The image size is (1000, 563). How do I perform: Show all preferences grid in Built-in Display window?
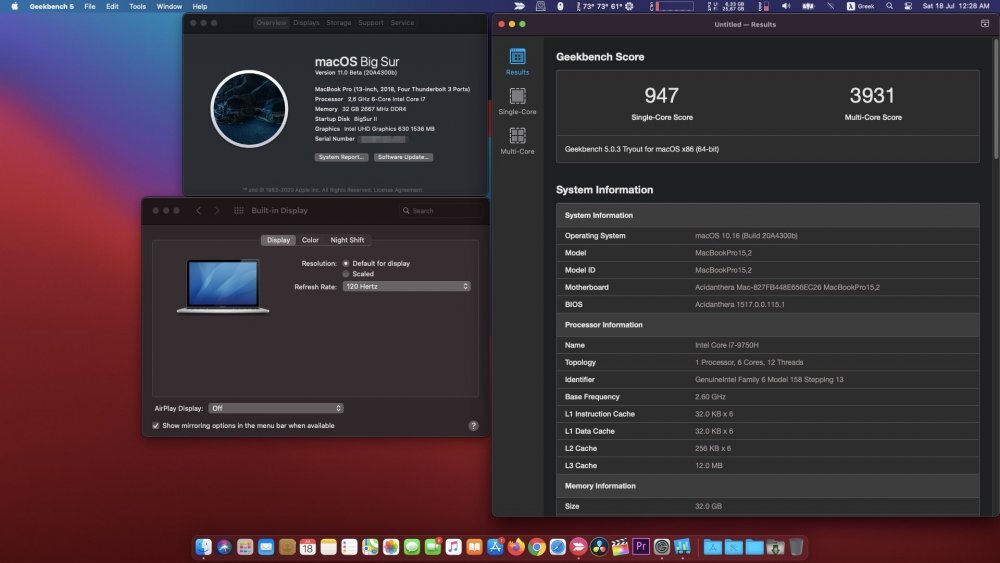[x=239, y=210]
